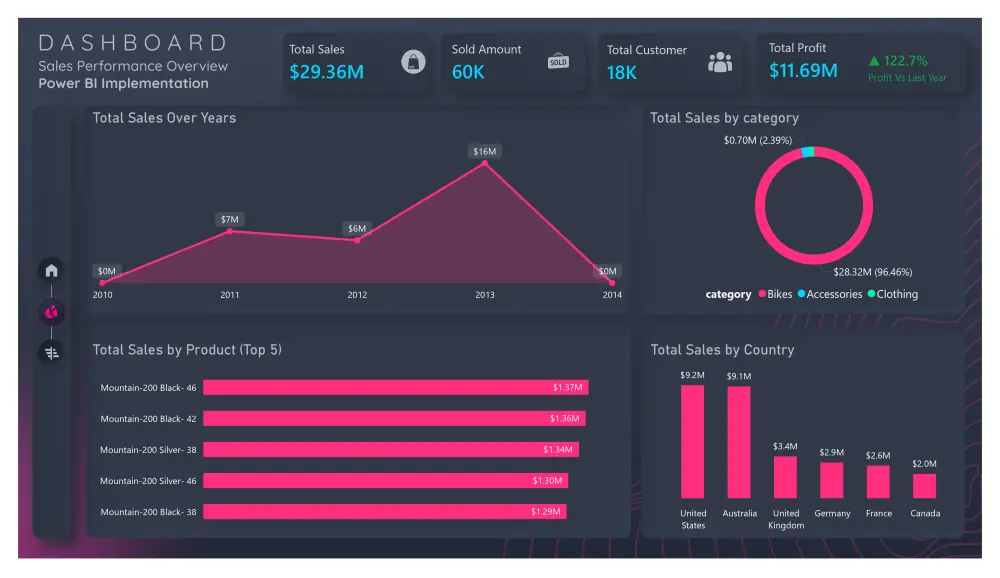Click the $29.36M Total Sales value
The width and height of the screenshot is (1000, 578).
coord(327,72)
